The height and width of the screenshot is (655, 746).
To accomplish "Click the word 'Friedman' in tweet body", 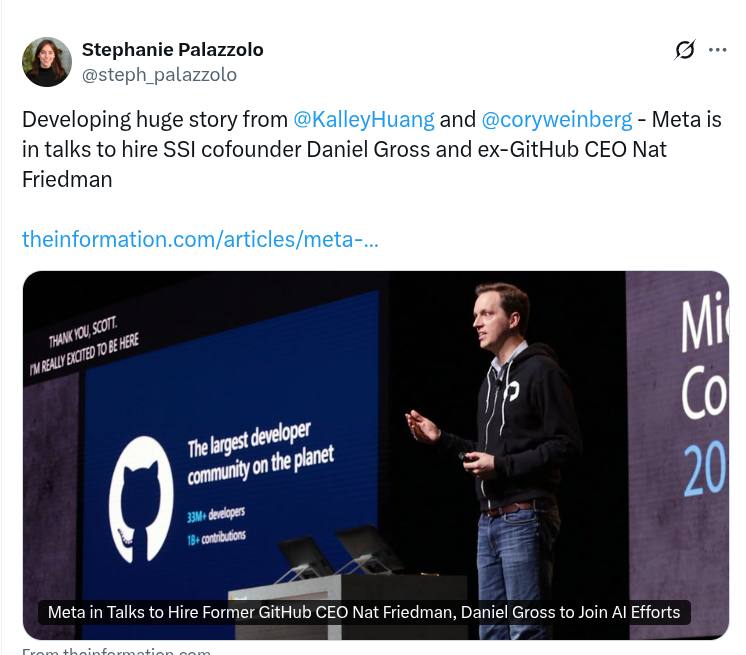I will 67,180.
